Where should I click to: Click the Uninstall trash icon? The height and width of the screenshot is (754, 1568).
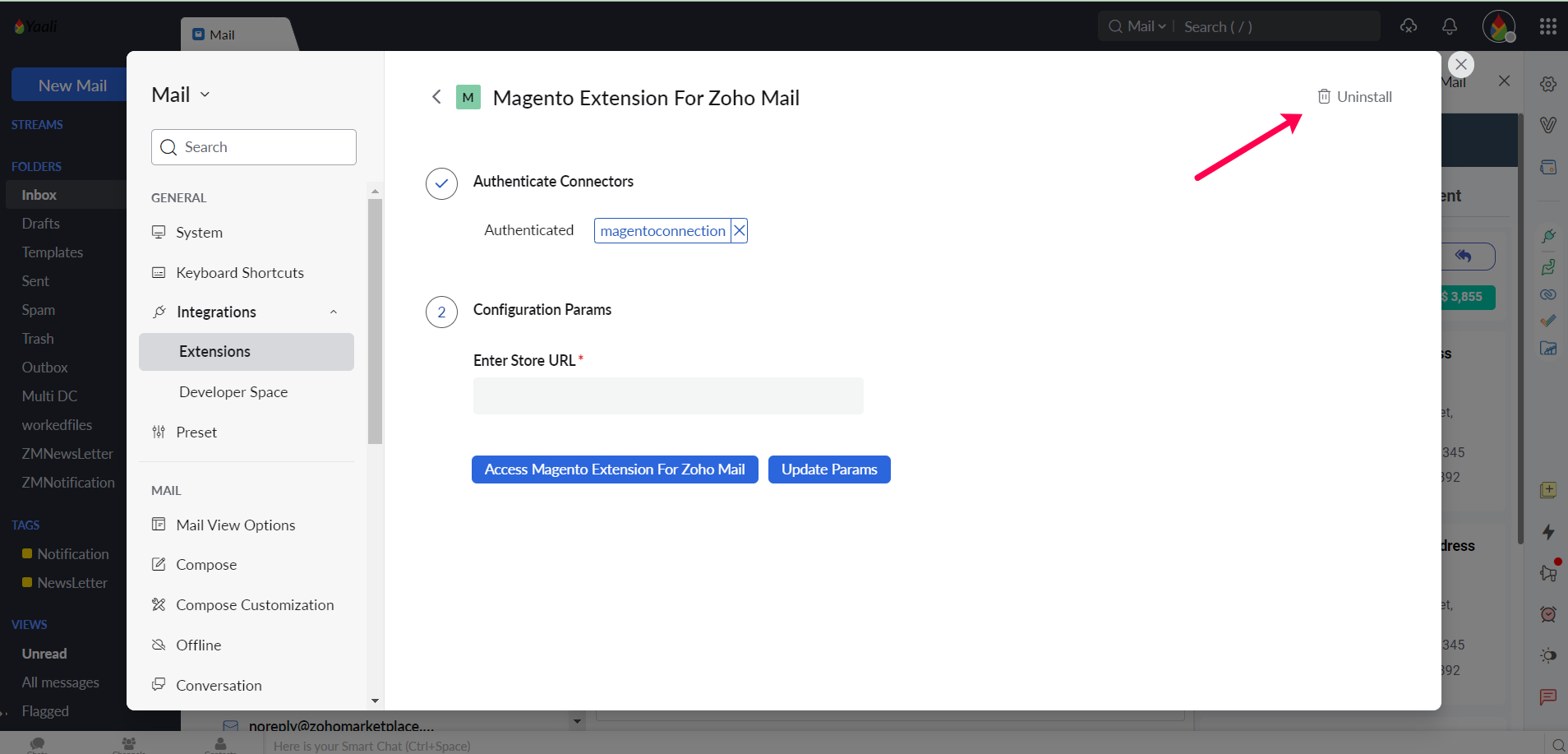pyautogui.click(x=1324, y=97)
